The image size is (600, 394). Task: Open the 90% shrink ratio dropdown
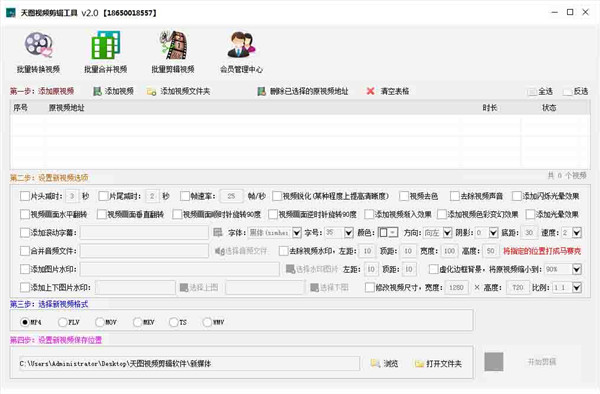577,269
